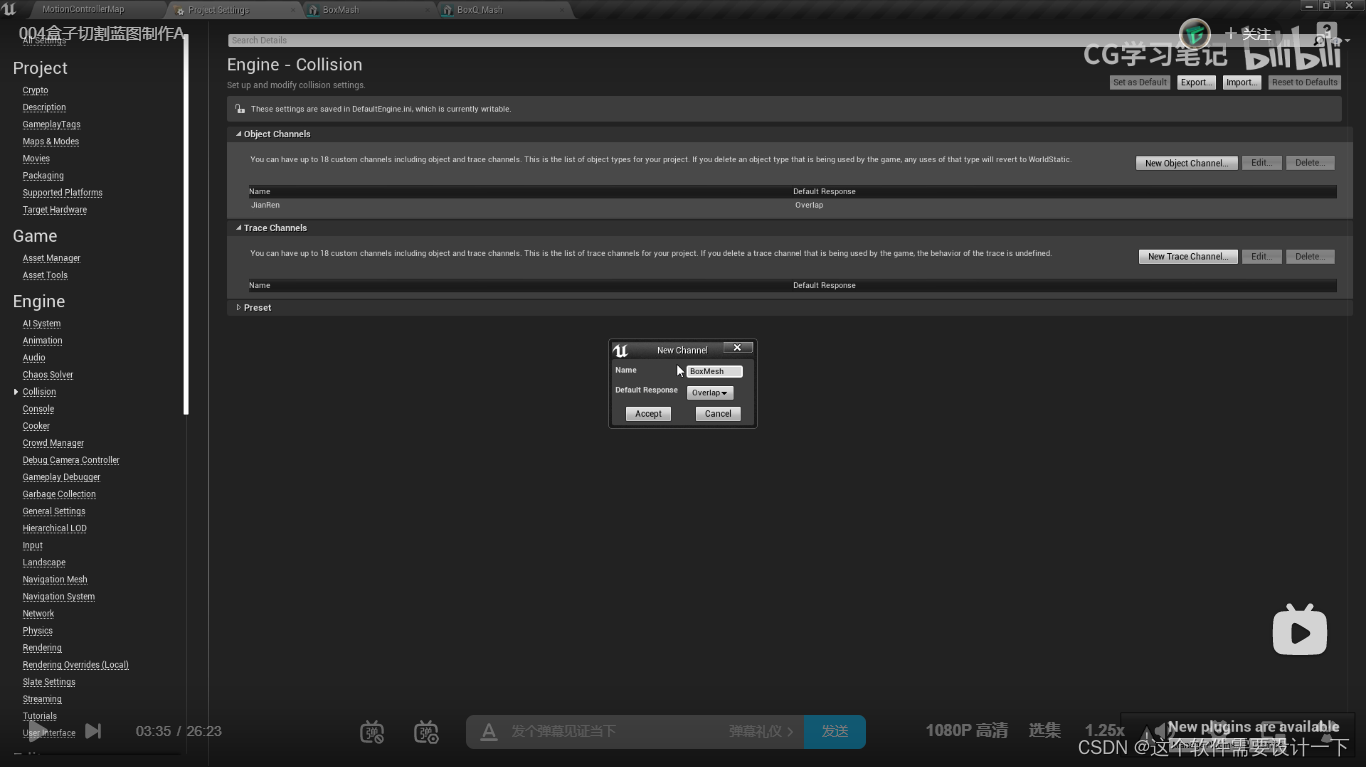Switch to the MotionControllerMap tab
The image size is (1366, 767).
click(x=83, y=9)
